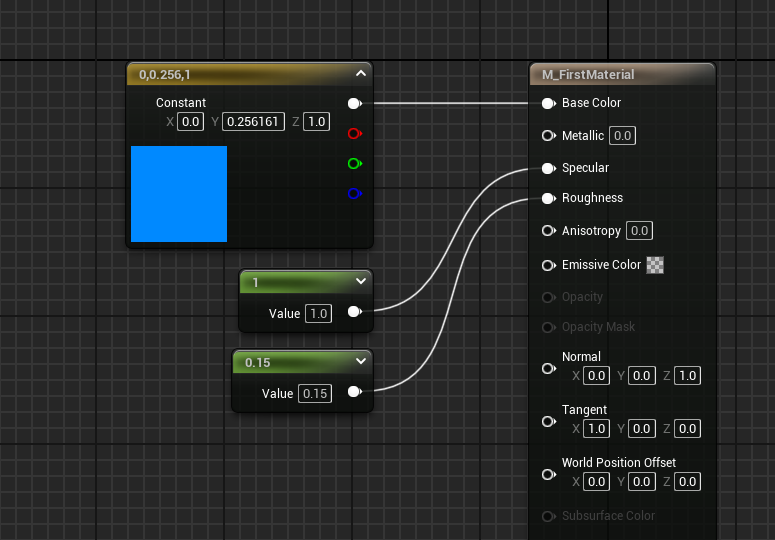Click the Constant node's white RGB output pin
The height and width of the screenshot is (540, 775).
click(x=354, y=103)
